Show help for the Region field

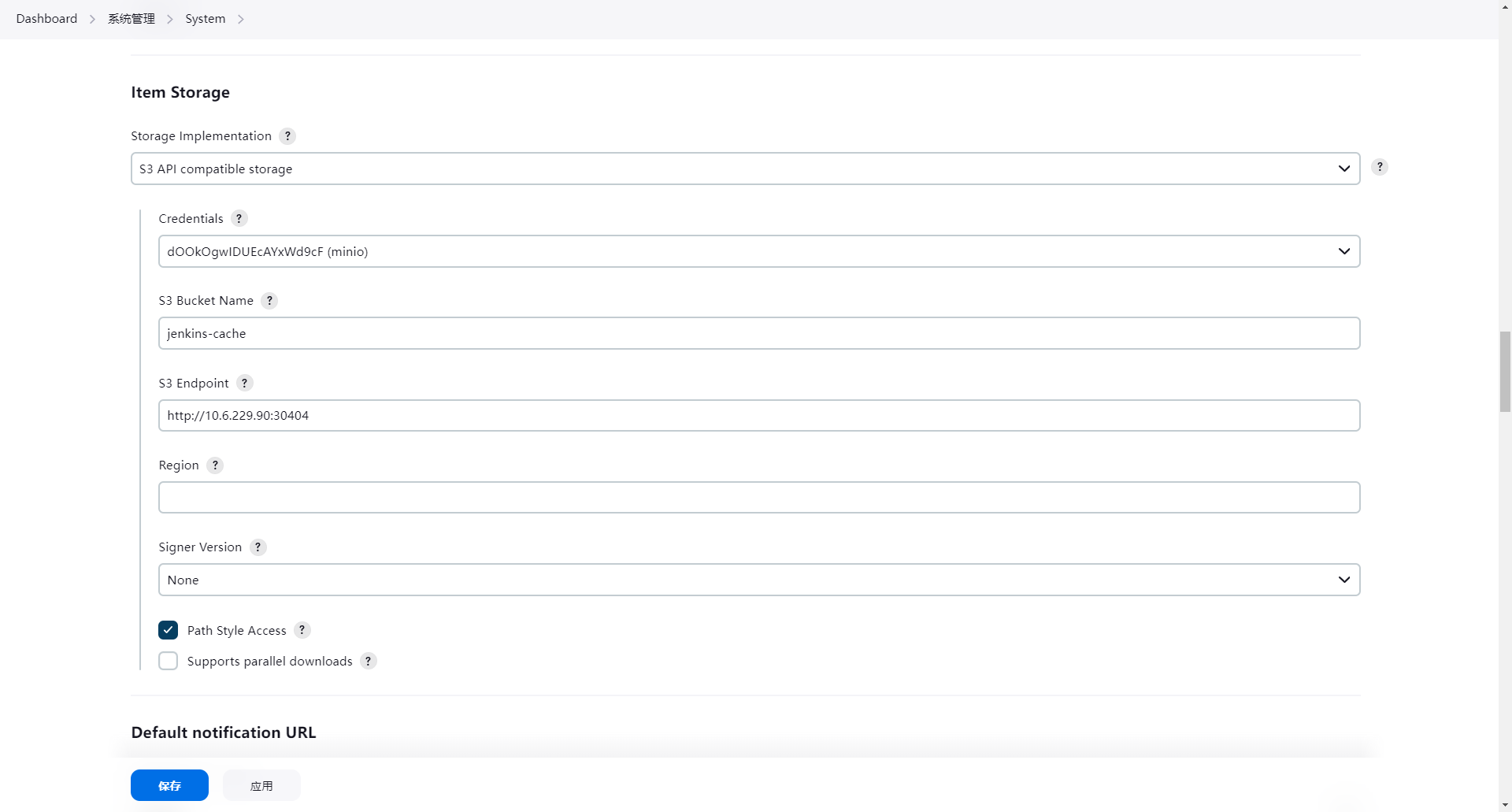pos(214,465)
